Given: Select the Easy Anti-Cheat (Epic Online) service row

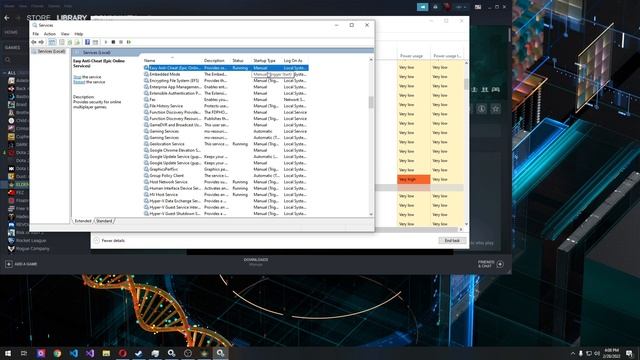Looking at the screenshot, I should tap(226, 68).
